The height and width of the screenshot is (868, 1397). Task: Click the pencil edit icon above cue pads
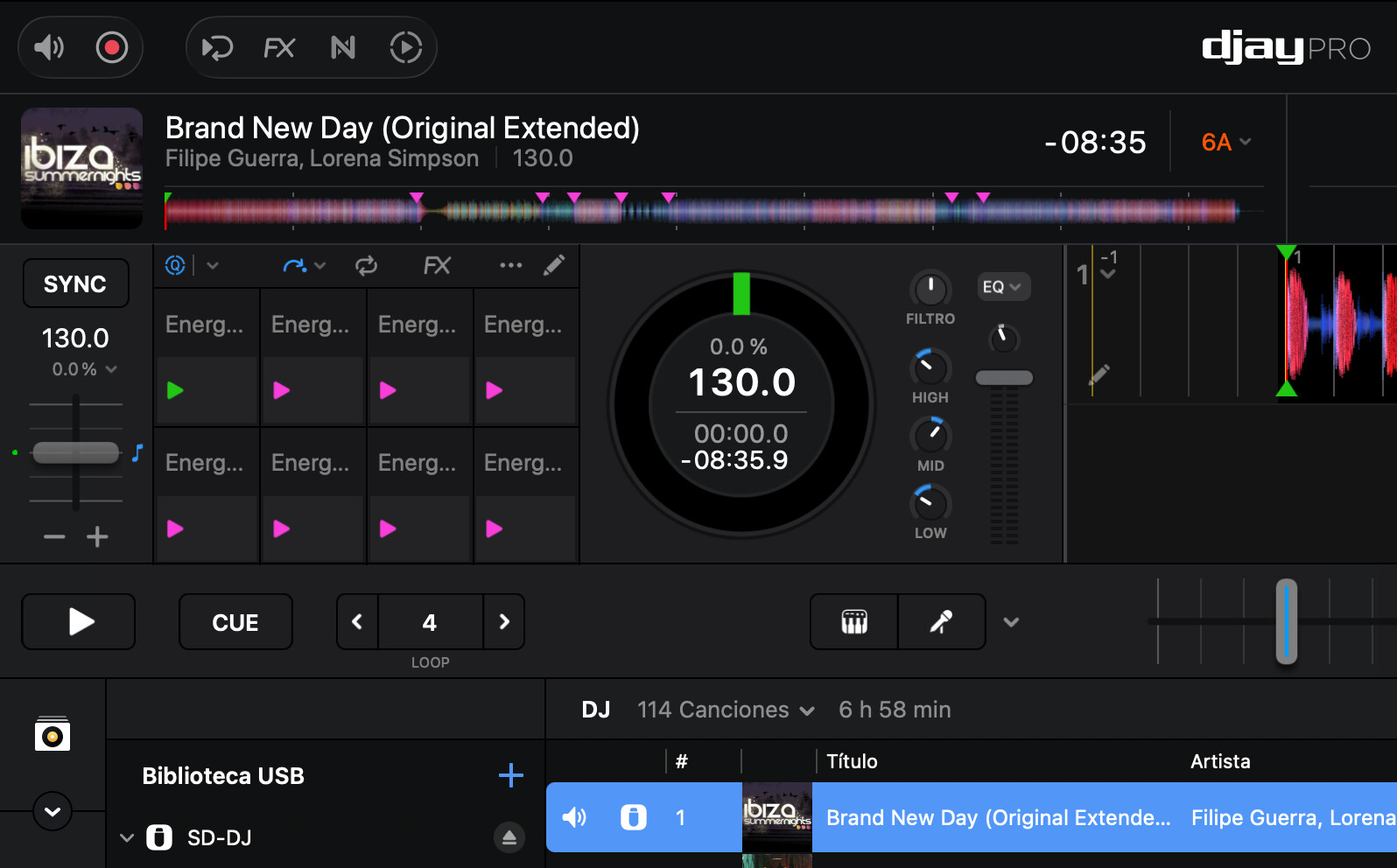[554, 265]
